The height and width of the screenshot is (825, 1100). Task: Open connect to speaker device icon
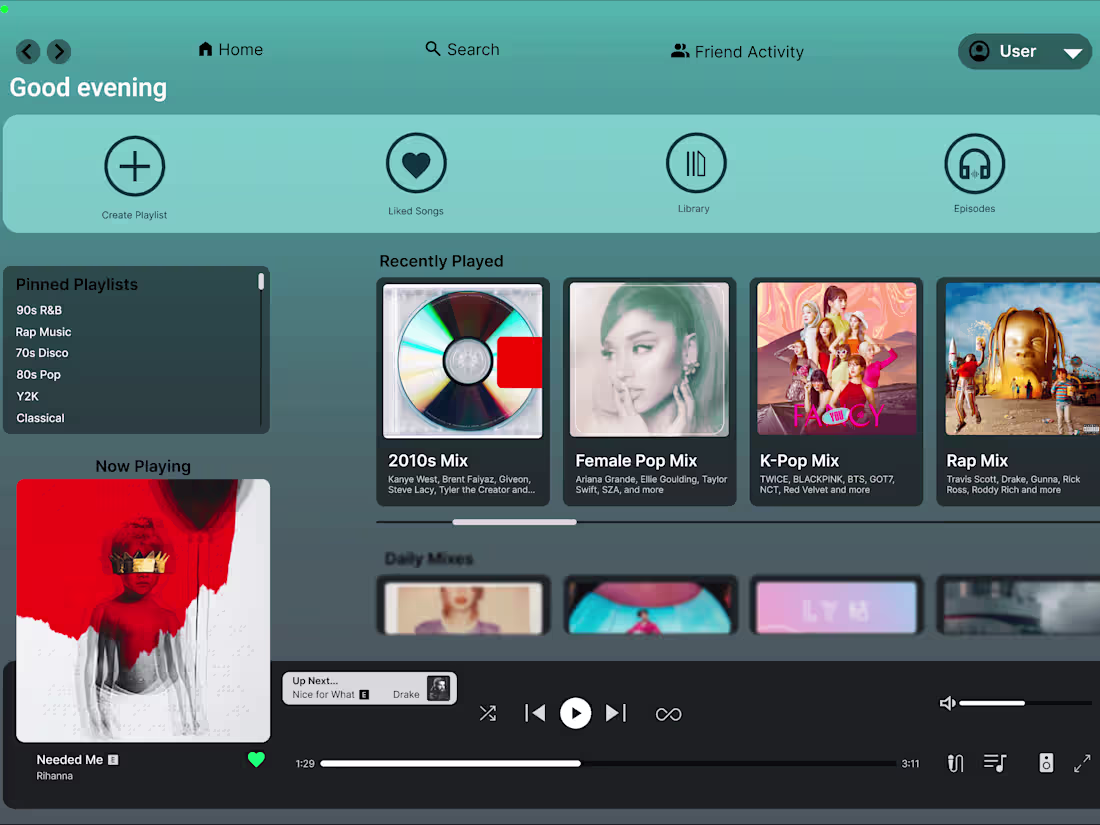click(1046, 763)
